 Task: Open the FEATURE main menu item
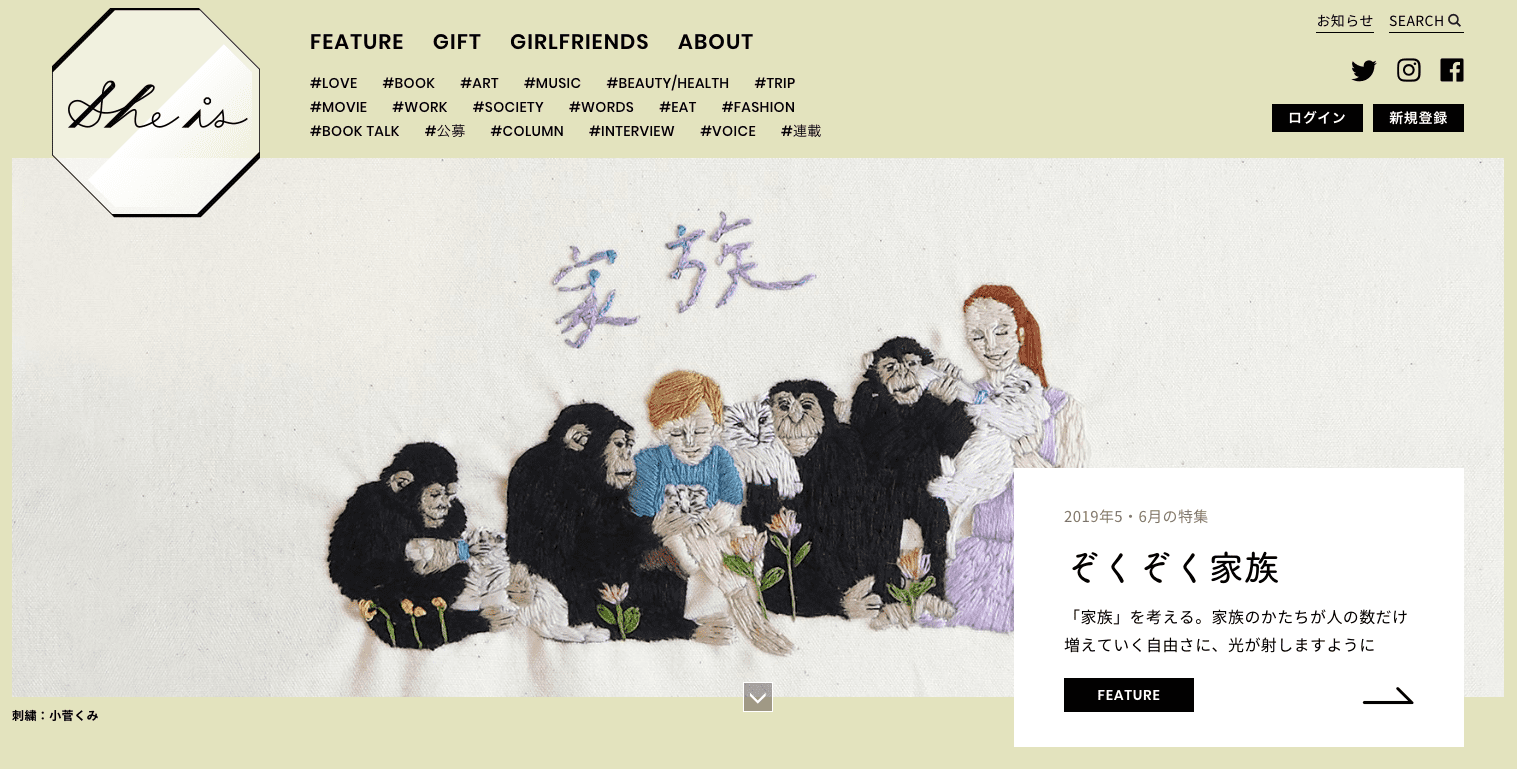click(x=357, y=42)
